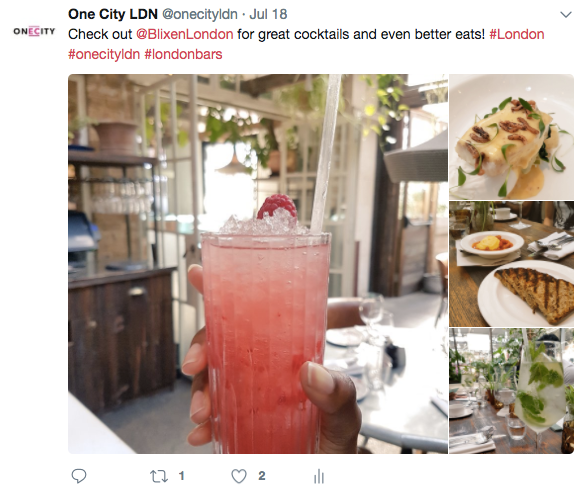The height and width of the screenshot is (492, 581).
Task: Expand tweet options chevron menu
Action: (x=566, y=15)
